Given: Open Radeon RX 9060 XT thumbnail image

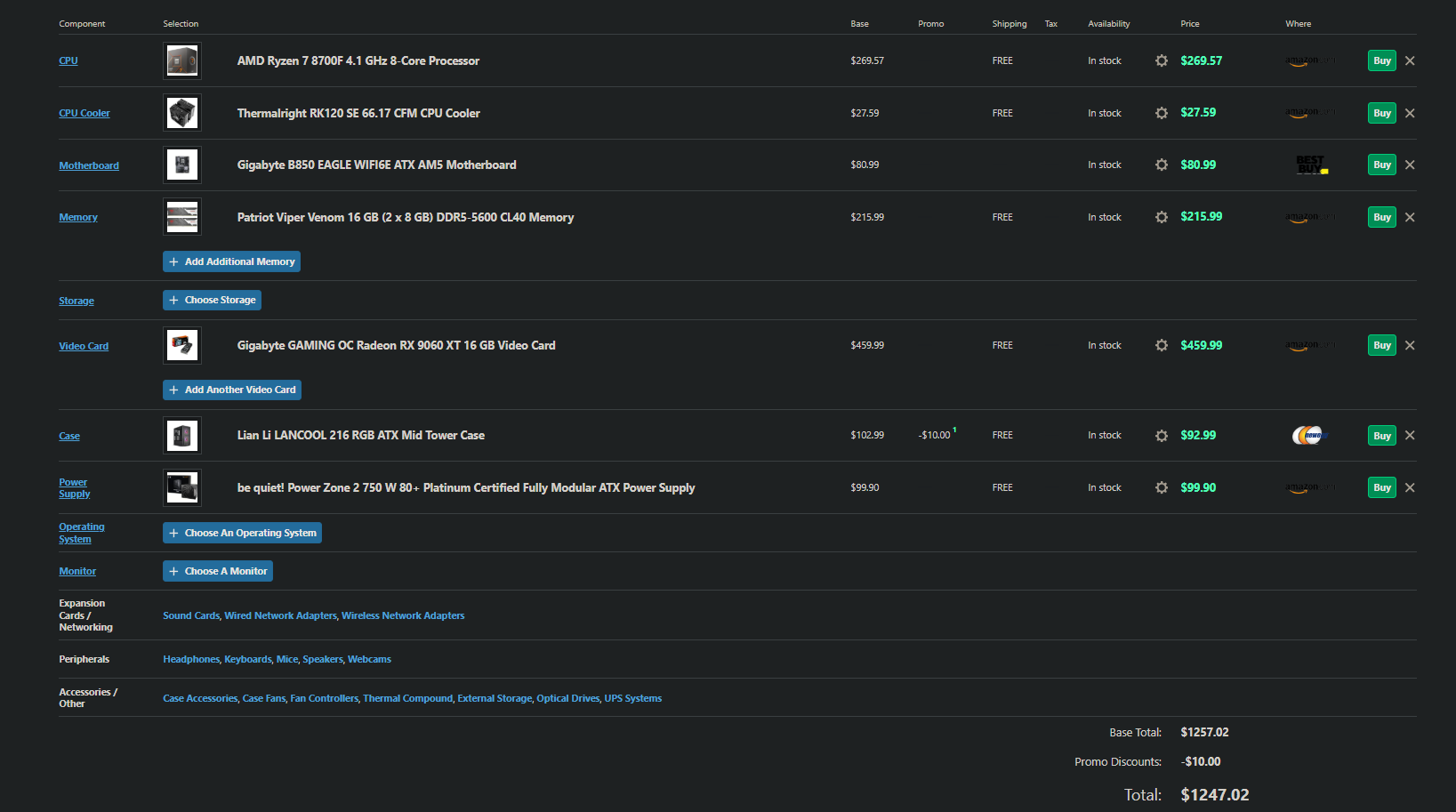Looking at the screenshot, I should point(182,345).
